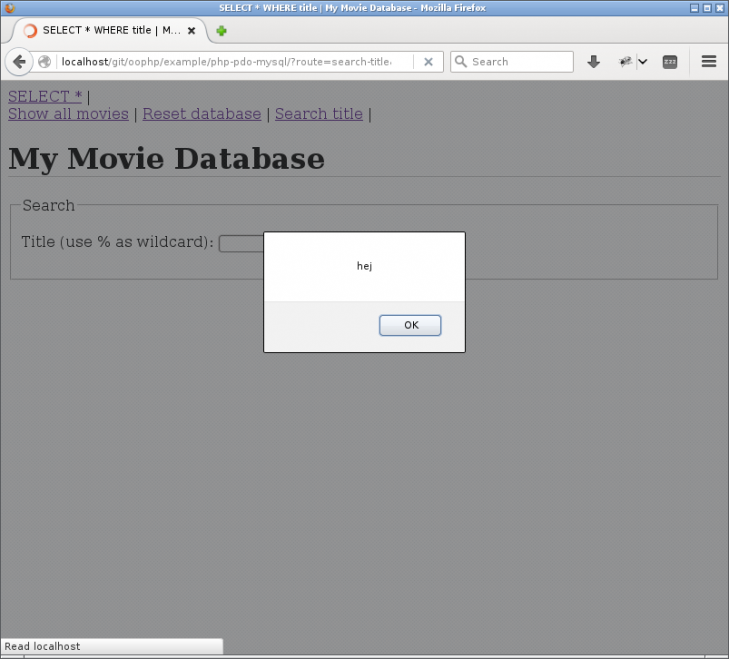The height and width of the screenshot is (659, 729).
Task: Open the Firefox hamburger menu
Action: (x=709, y=61)
